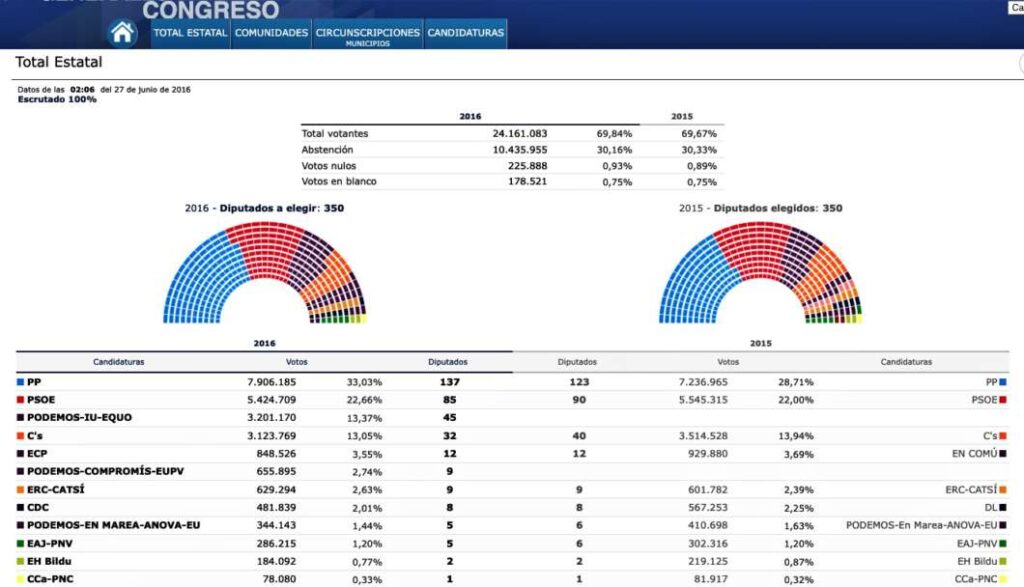Go to the Candidaturas tab
This screenshot has width=1024, height=587.
(465, 33)
